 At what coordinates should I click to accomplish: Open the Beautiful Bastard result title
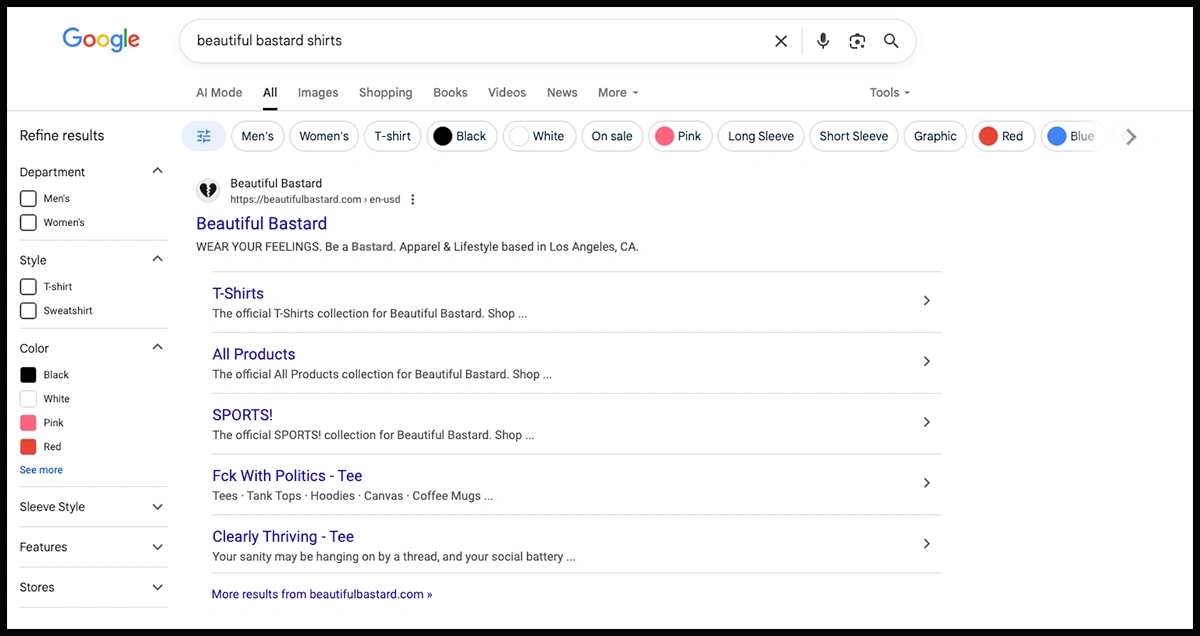[x=261, y=223]
